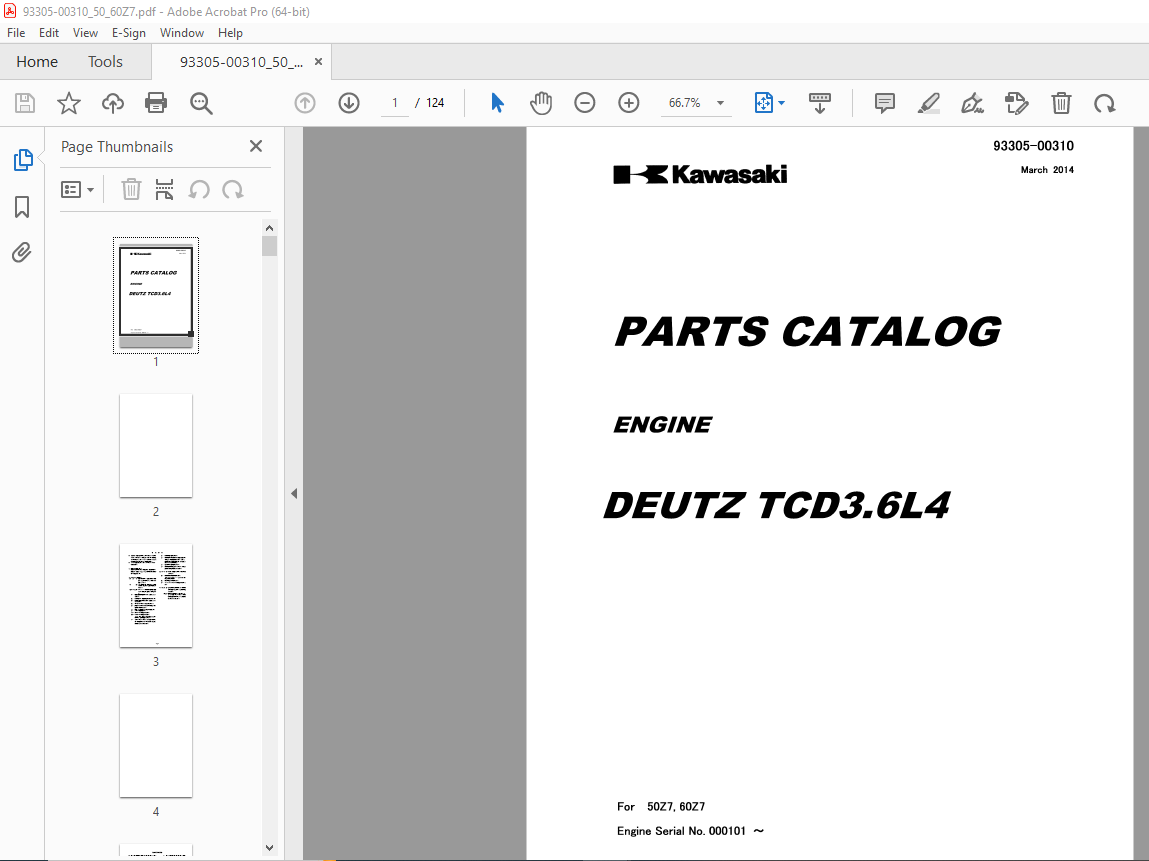Click the March 2014 date text

click(x=1047, y=170)
